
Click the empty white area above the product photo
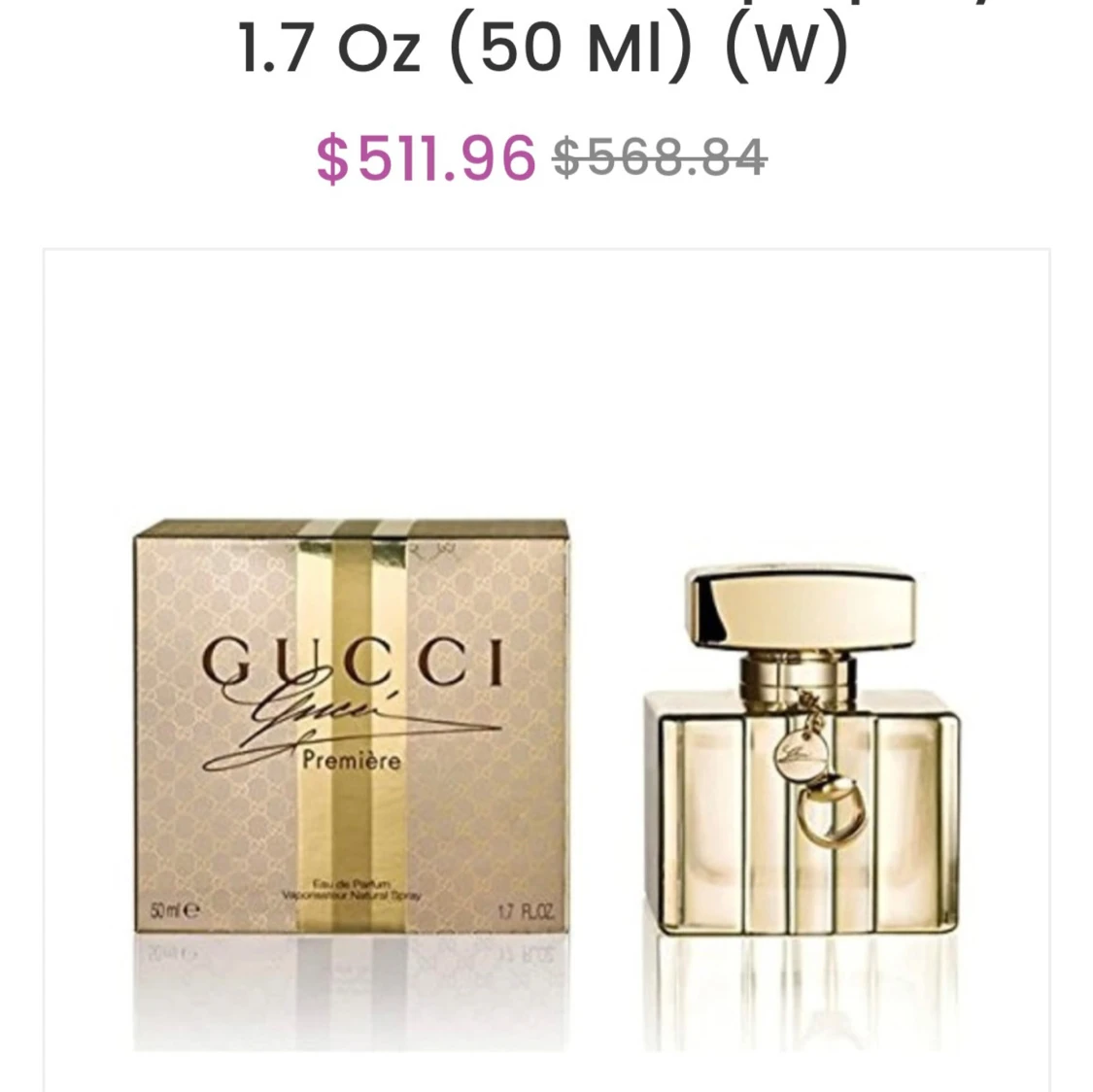coord(546,384)
